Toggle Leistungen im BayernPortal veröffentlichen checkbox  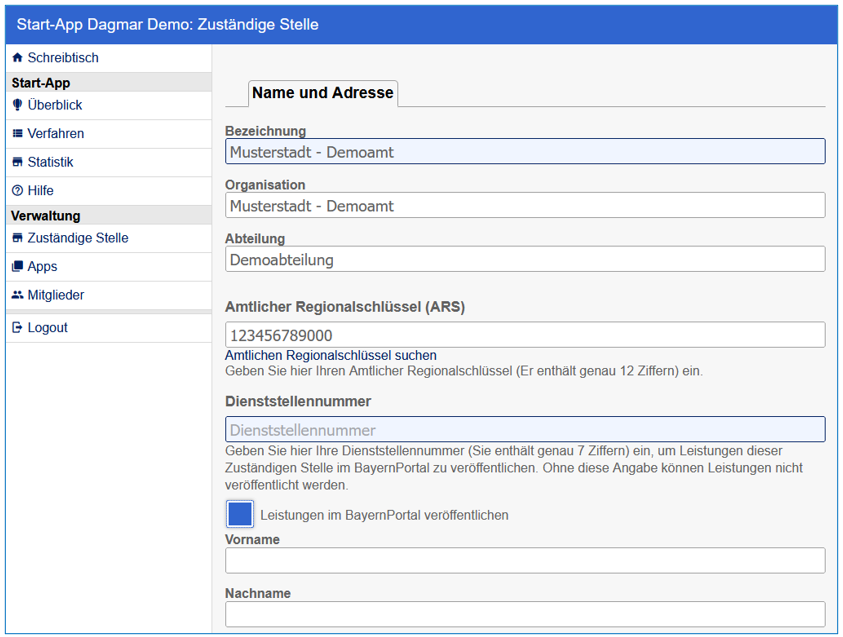tap(240, 514)
